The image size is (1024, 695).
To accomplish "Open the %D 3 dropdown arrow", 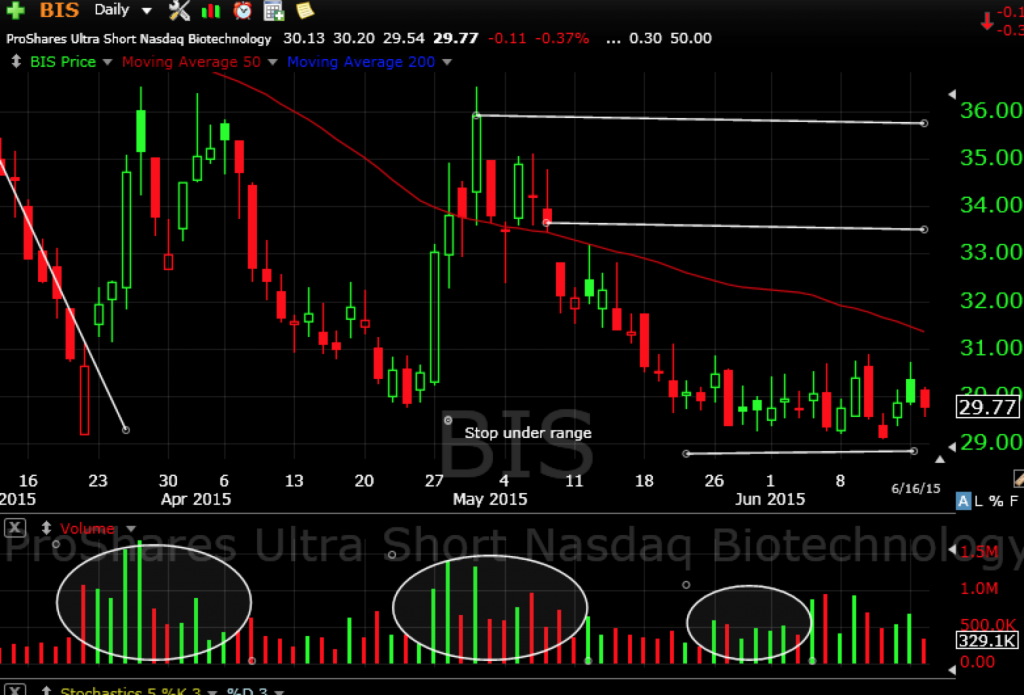I will point(280,692).
